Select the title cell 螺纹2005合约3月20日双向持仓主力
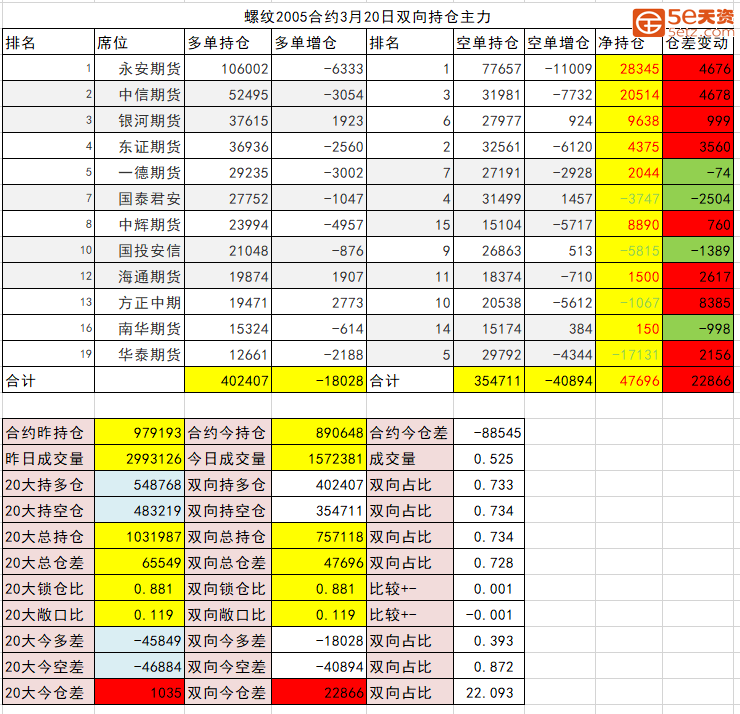740x714 pixels. point(369,17)
